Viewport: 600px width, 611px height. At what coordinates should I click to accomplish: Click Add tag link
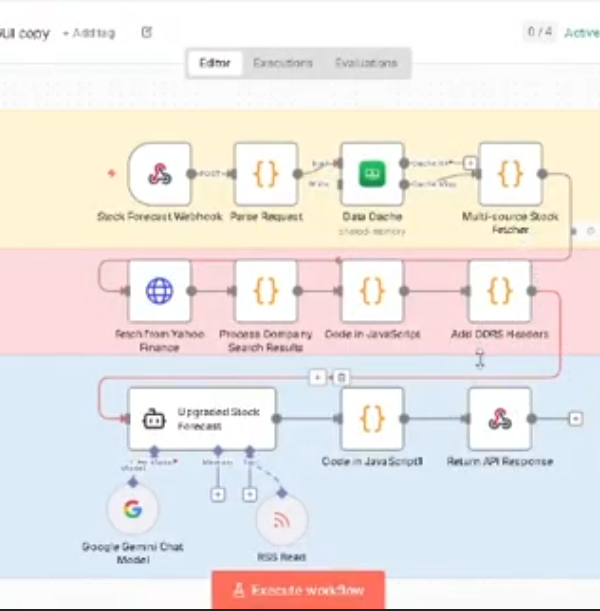pyautogui.click(x=89, y=33)
